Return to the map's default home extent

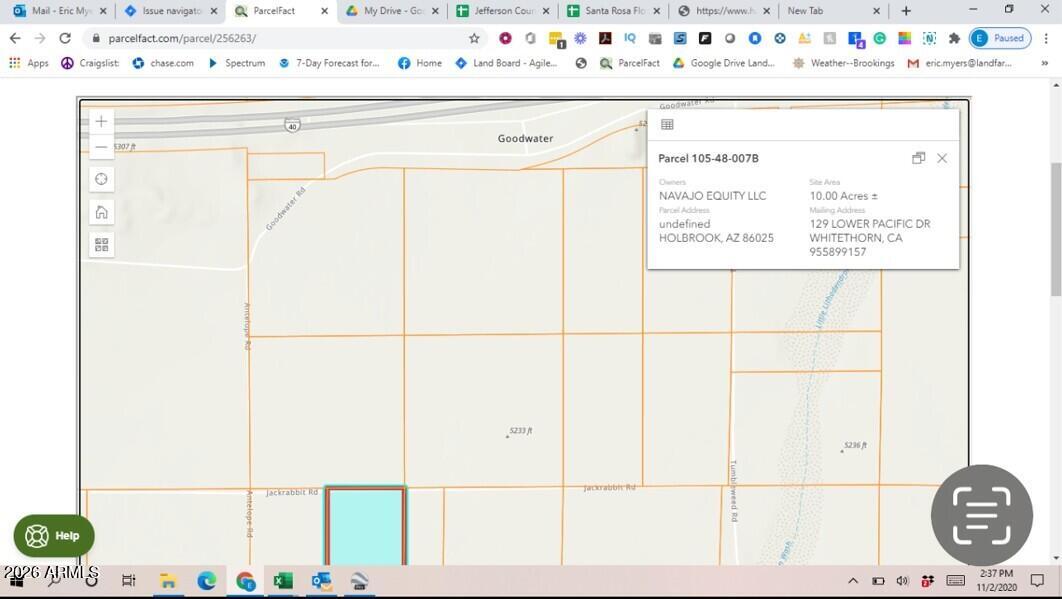pyautogui.click(x=100, y=211)
